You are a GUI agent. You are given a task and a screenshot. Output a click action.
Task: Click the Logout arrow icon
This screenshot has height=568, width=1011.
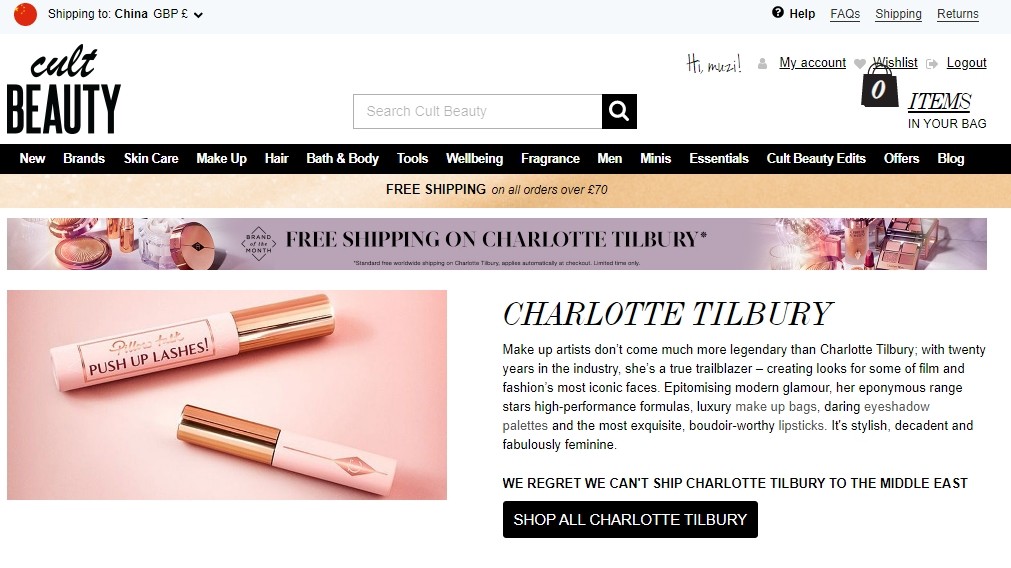click(x=932, y=63)
